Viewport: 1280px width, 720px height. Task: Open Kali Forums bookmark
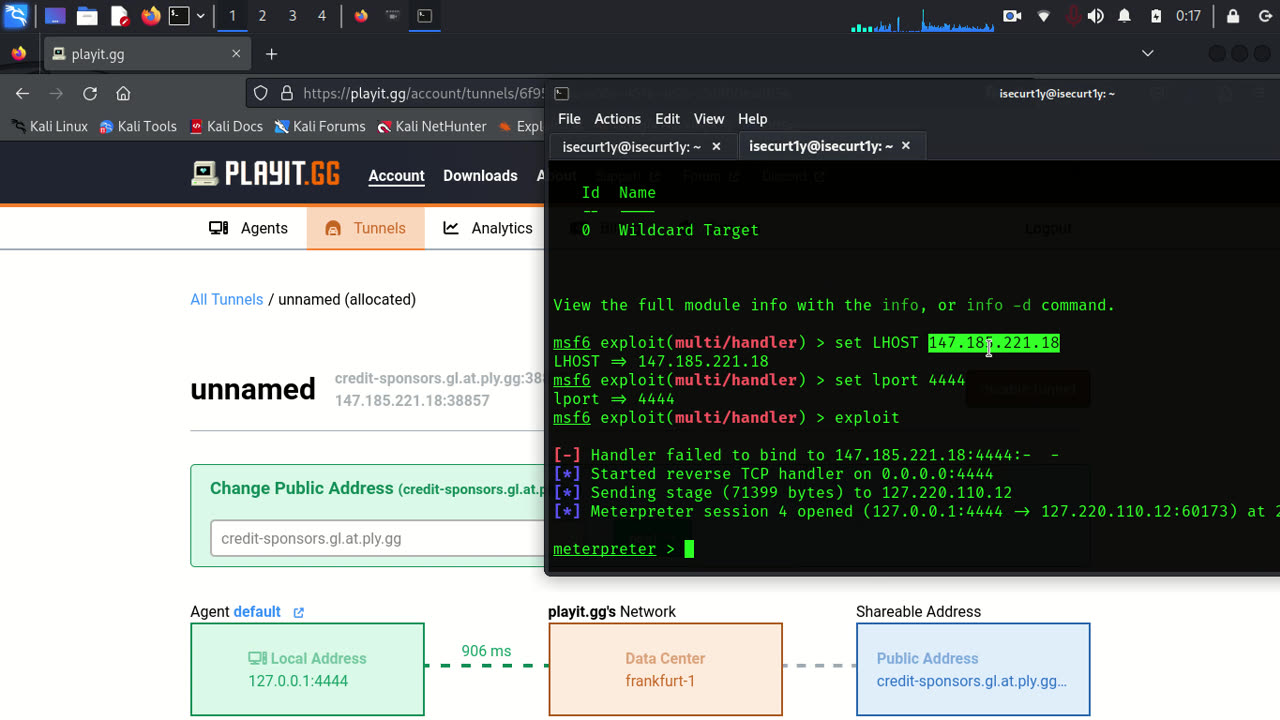click(x=320, y=126)
